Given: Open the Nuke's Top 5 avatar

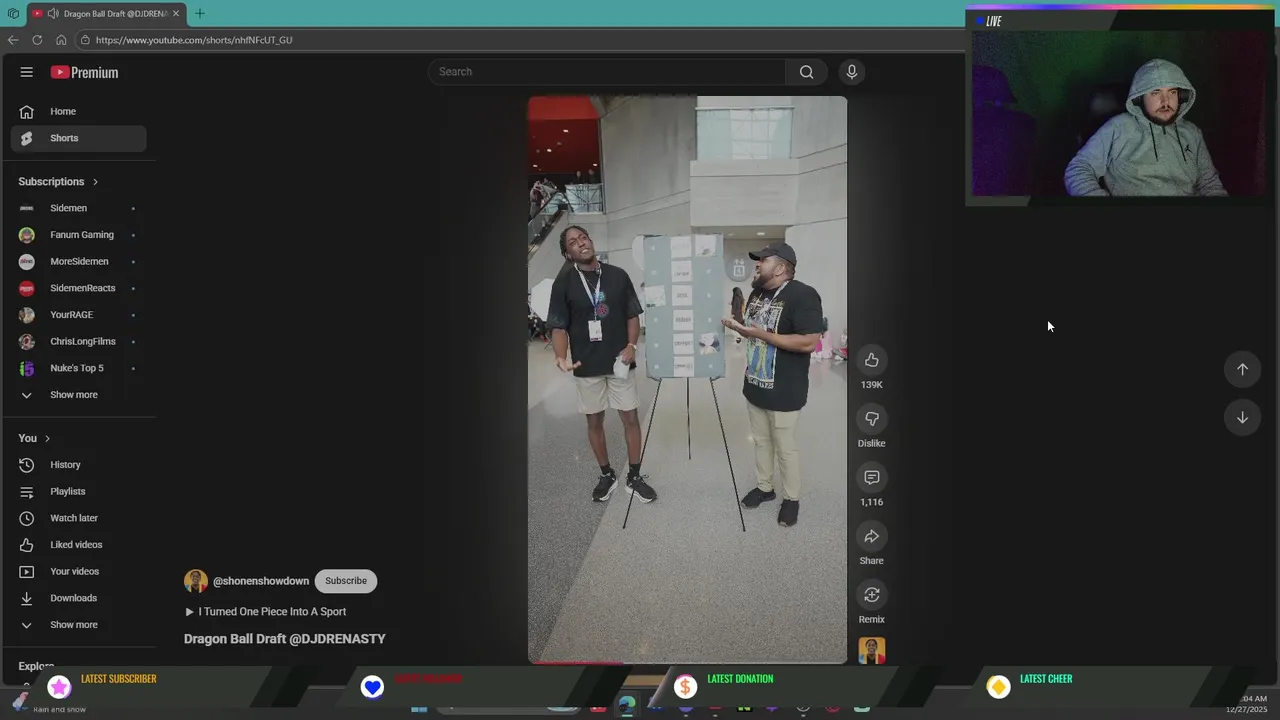Looking at the screenshot, I should coord(27,368).
